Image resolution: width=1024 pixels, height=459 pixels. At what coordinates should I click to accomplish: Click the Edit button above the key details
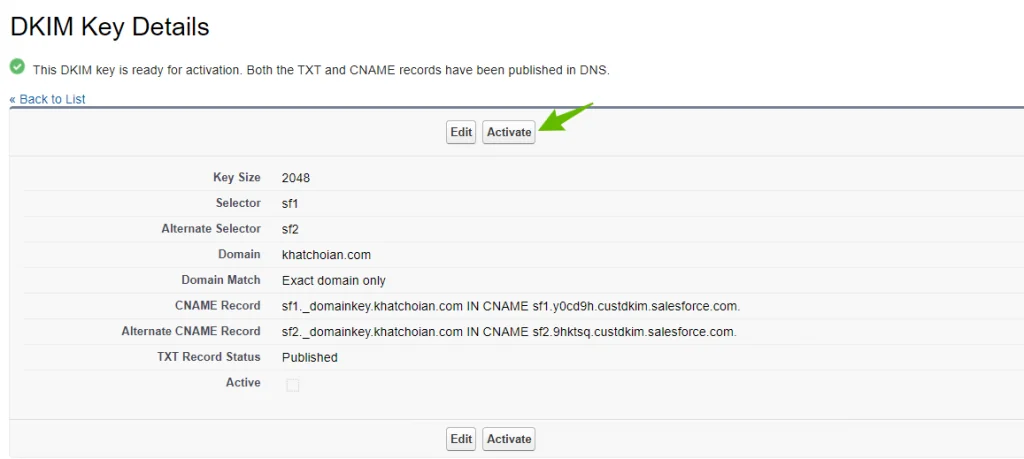pos(461,132)
